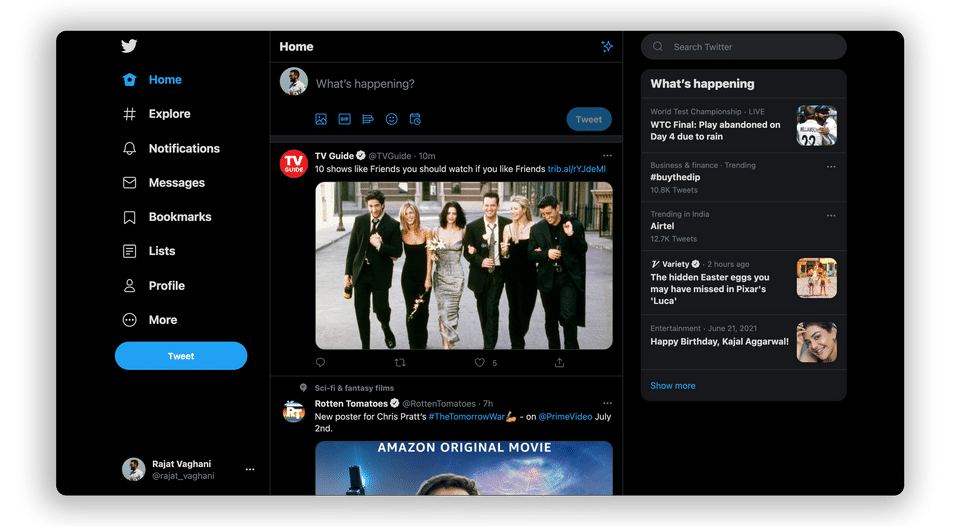
Task: Open the trib.al/rYJdeMl link
Action: pyautogui.click(x=577, y=169)
